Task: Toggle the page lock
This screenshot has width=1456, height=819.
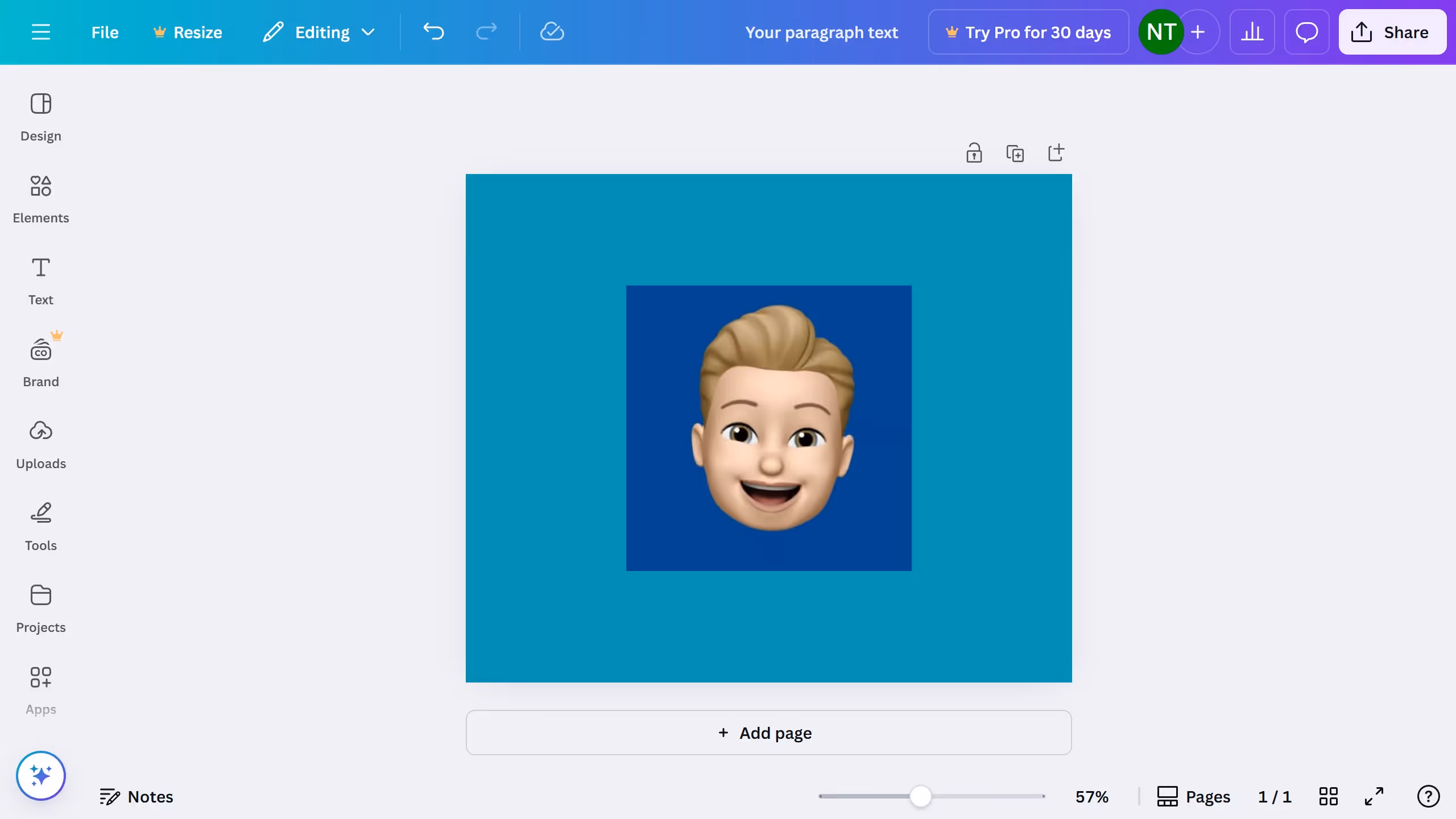Action: pyautogui.click(x=974, y=152)
